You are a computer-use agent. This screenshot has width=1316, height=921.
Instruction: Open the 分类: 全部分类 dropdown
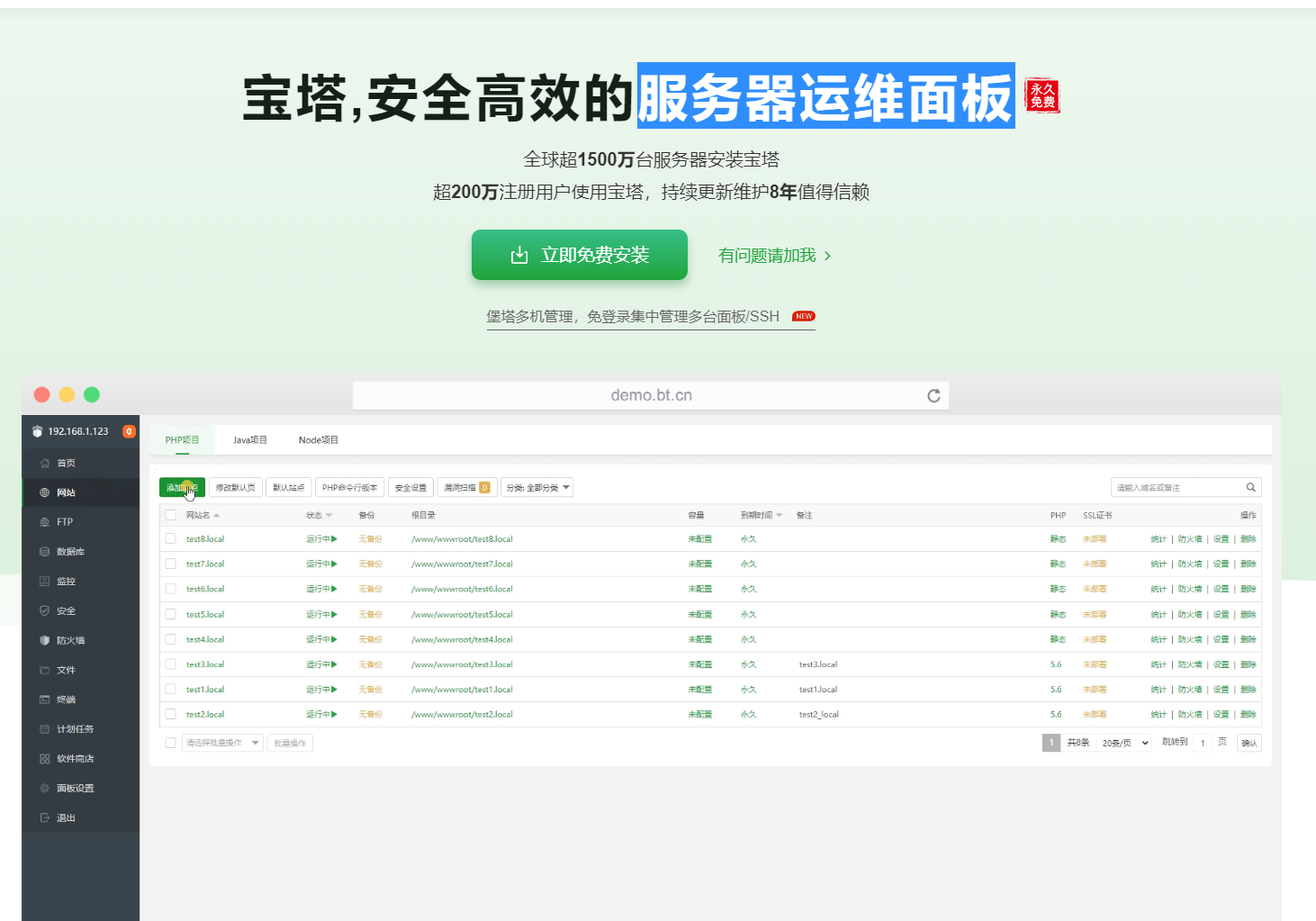tap(537, 487)
